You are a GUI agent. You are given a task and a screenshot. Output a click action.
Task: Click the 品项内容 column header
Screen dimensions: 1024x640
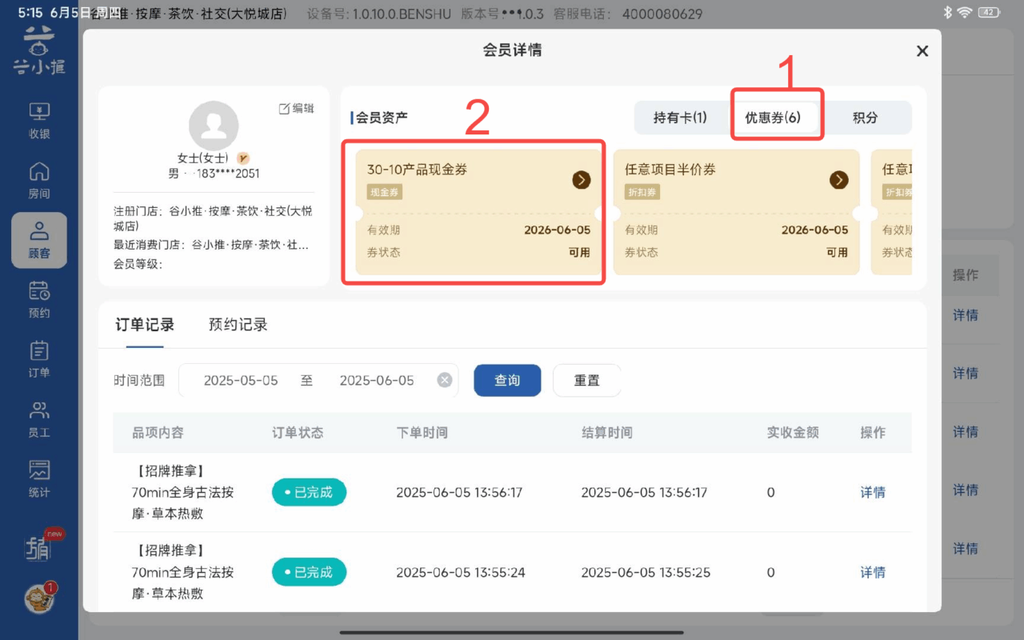click(158, 432)
